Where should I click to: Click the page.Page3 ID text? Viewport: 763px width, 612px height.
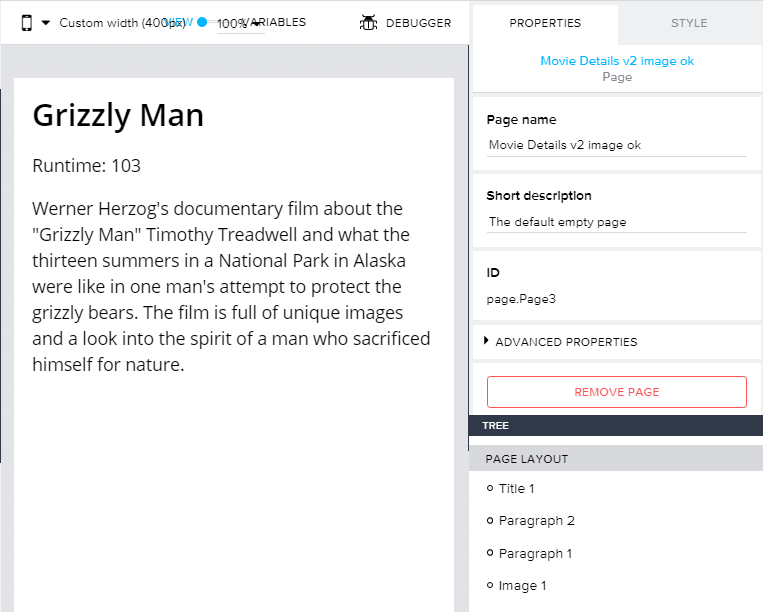(521, 299)
